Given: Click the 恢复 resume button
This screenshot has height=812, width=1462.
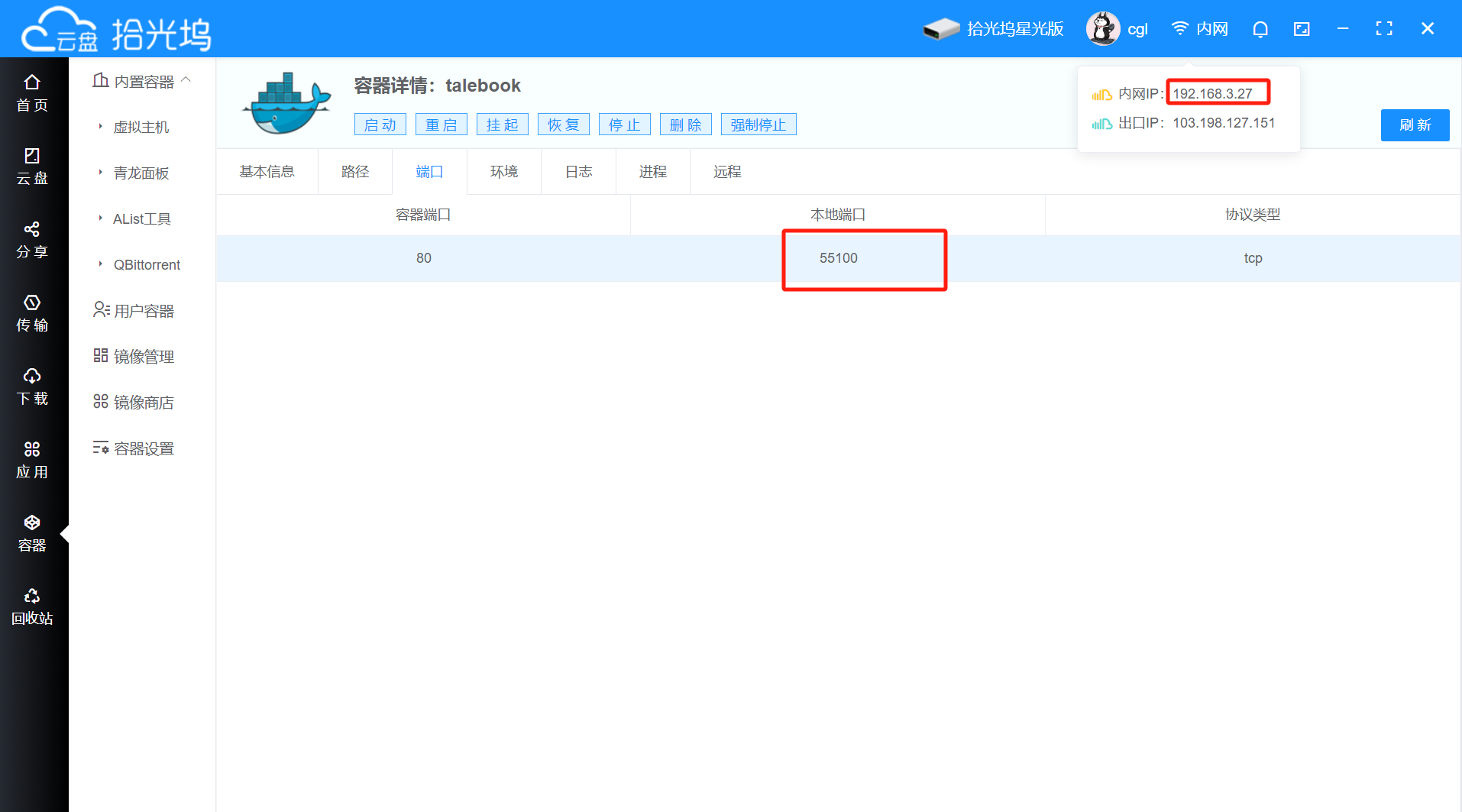Looking at the screenshot, I should tap(564, 125).
